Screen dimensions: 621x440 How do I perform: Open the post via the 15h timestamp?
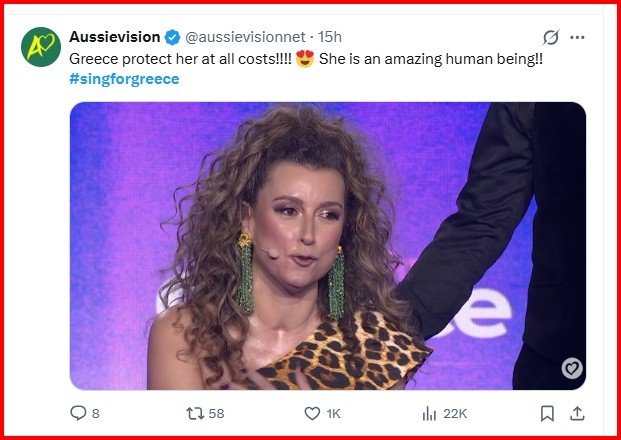pyautogui.click(x=329, y=37)
